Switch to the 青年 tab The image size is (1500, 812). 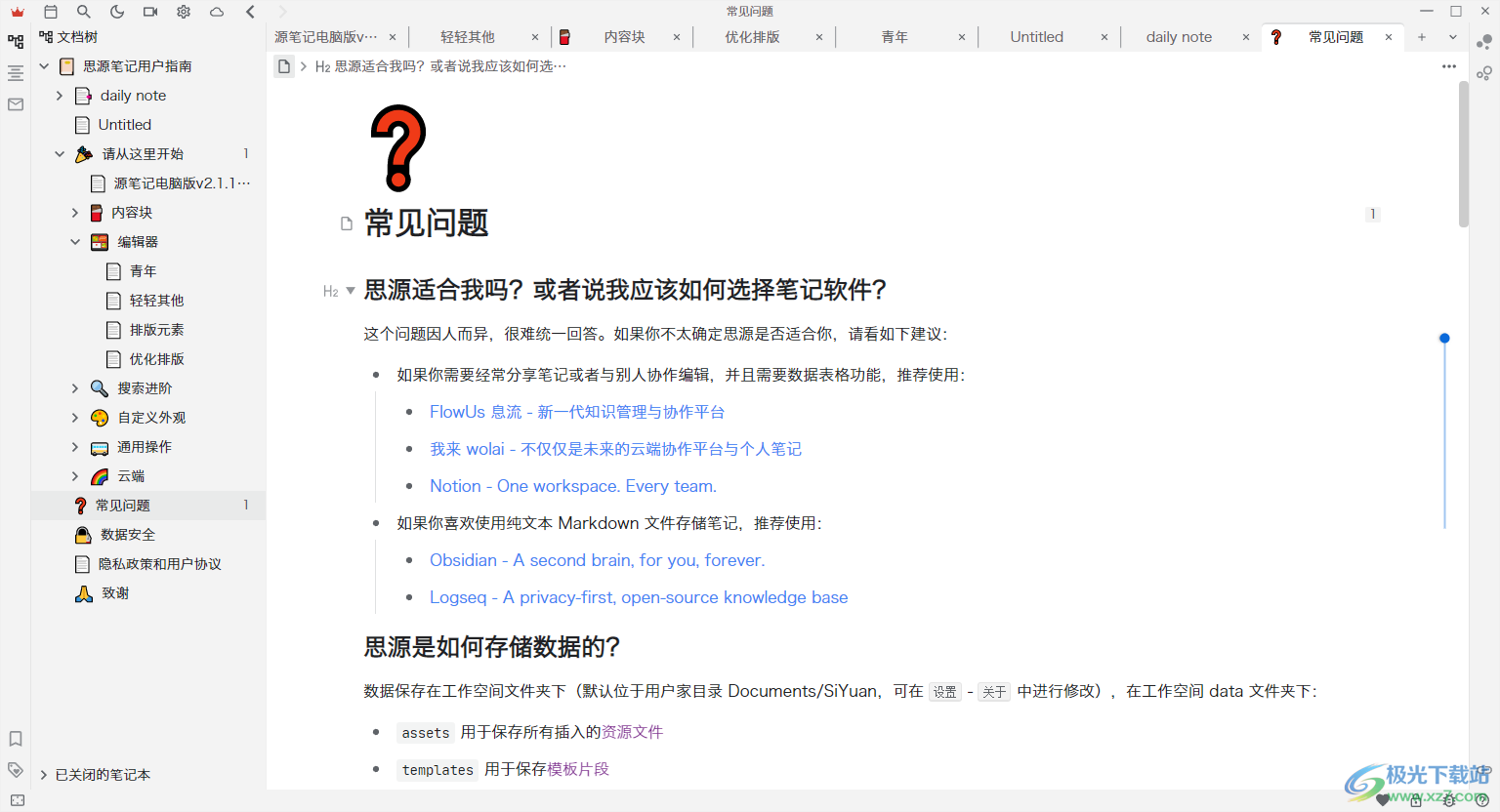click(x=895, y=36)
